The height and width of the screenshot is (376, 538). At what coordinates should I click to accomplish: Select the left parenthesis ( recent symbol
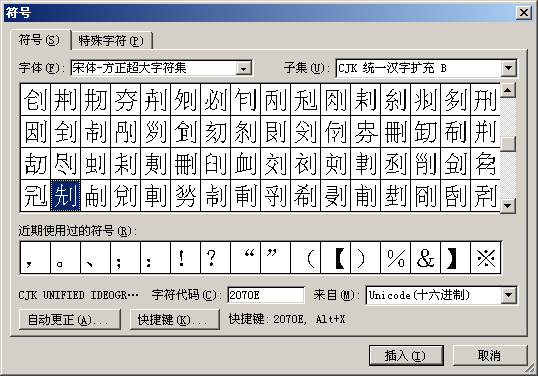click(x=305, y=258)
